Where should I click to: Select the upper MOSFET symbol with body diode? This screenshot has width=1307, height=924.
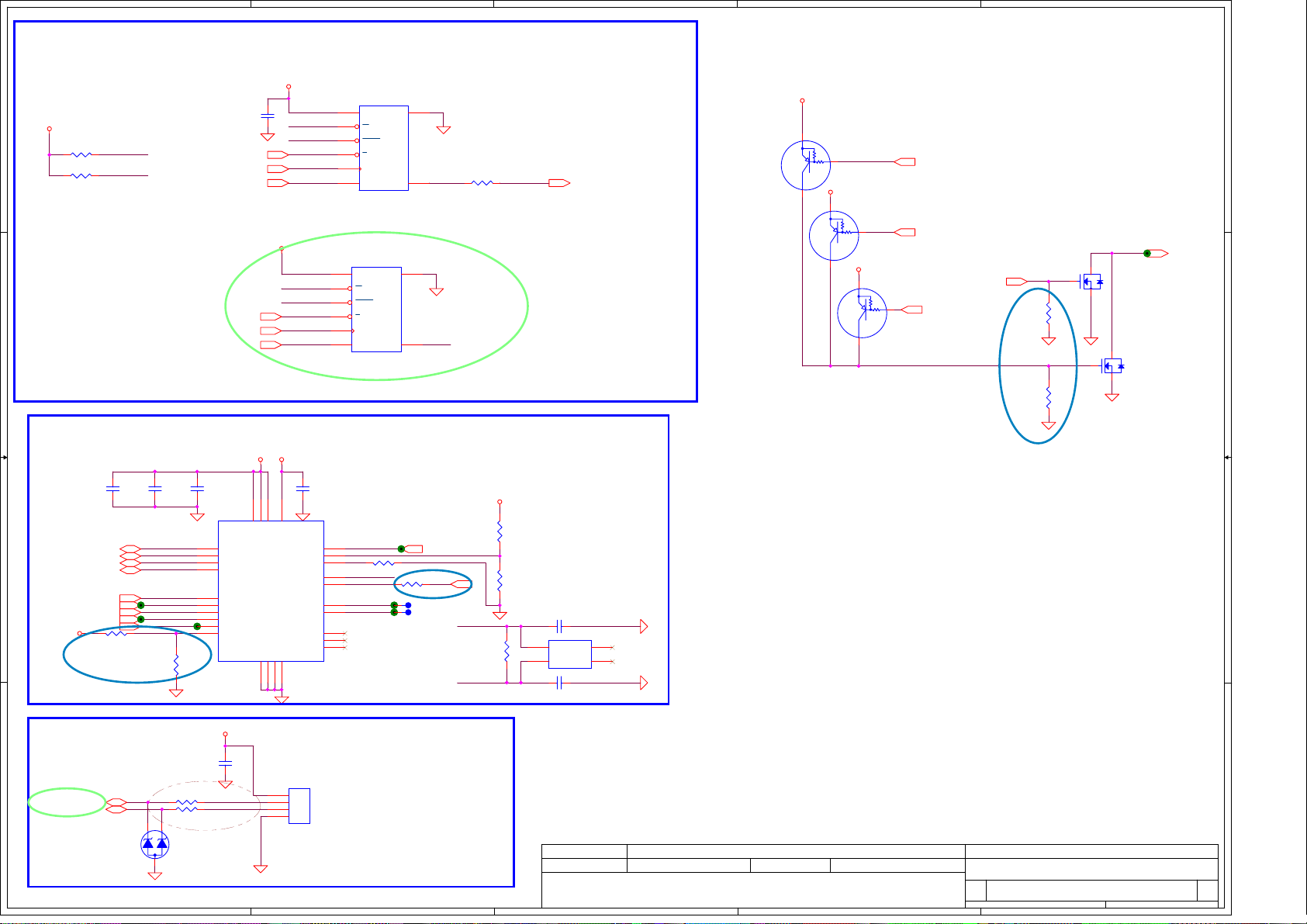coord(1091,282)
